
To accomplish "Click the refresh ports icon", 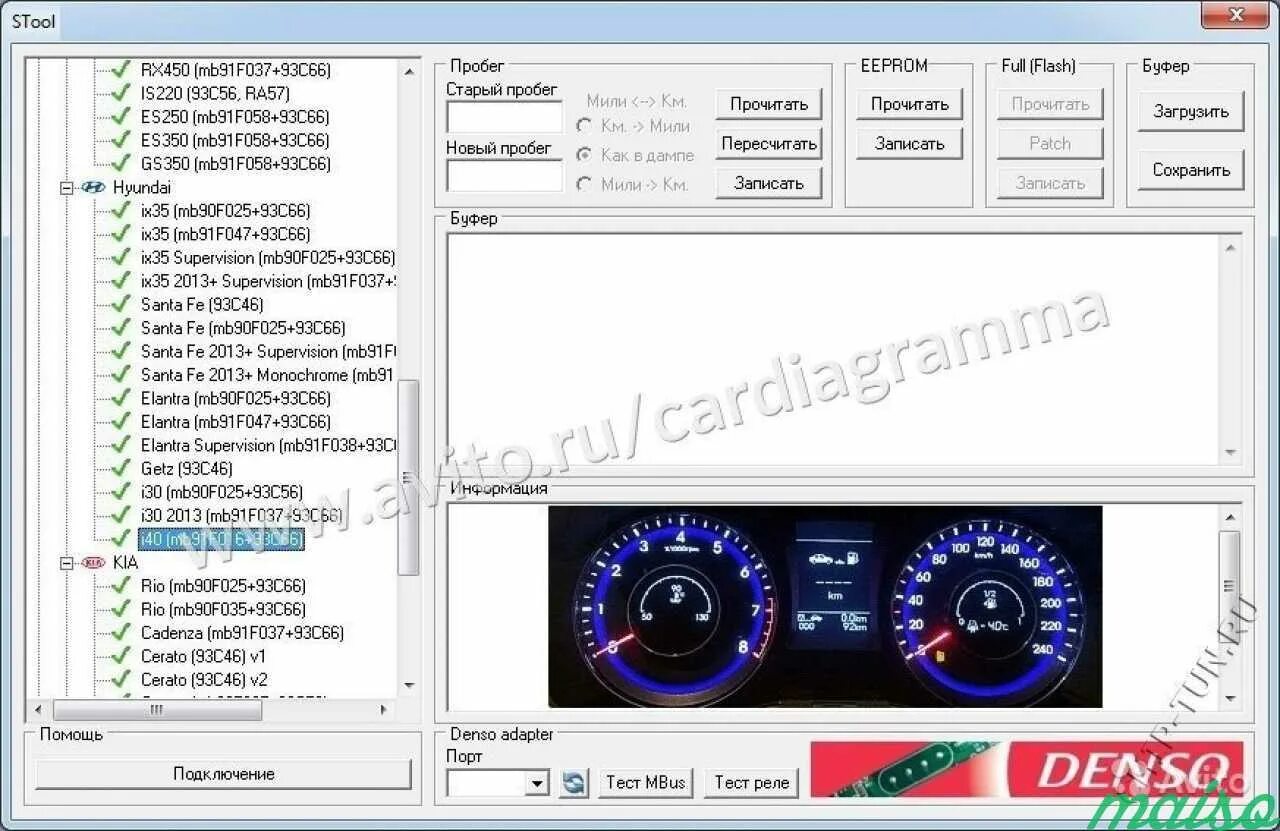I will pos(574,782).
